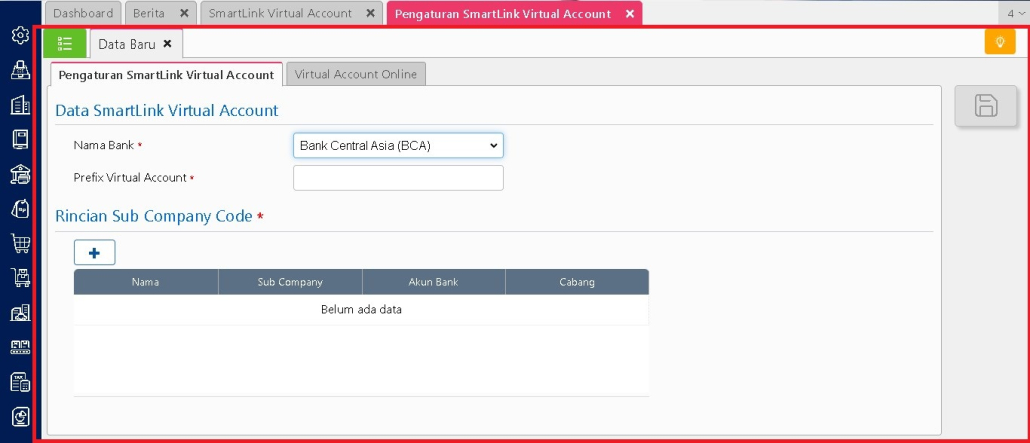Expand the Nama Bank dropdown
Screen dimensions: 1030x443
click(398, 146)
